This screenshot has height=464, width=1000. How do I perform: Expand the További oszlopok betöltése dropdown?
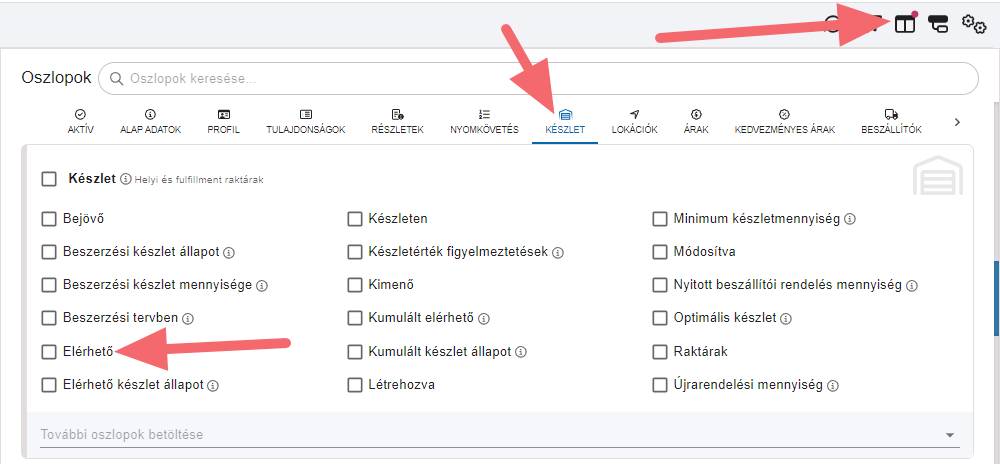[x=948, y=435]
